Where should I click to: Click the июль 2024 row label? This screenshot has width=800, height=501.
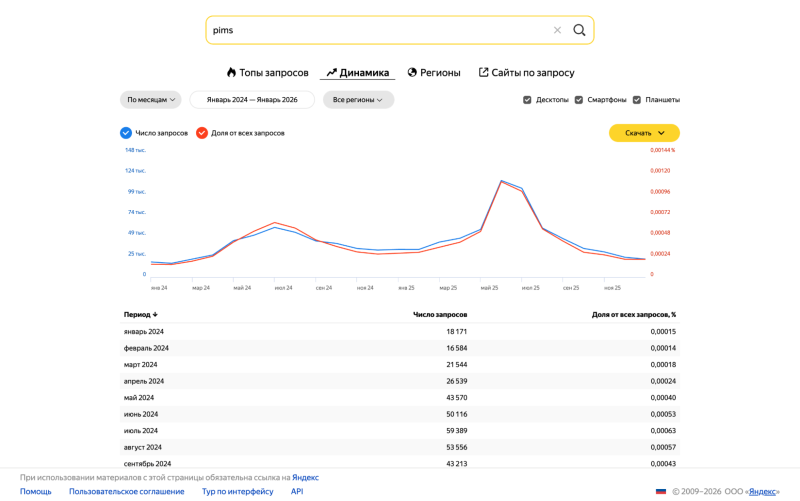tap(141, 431)
